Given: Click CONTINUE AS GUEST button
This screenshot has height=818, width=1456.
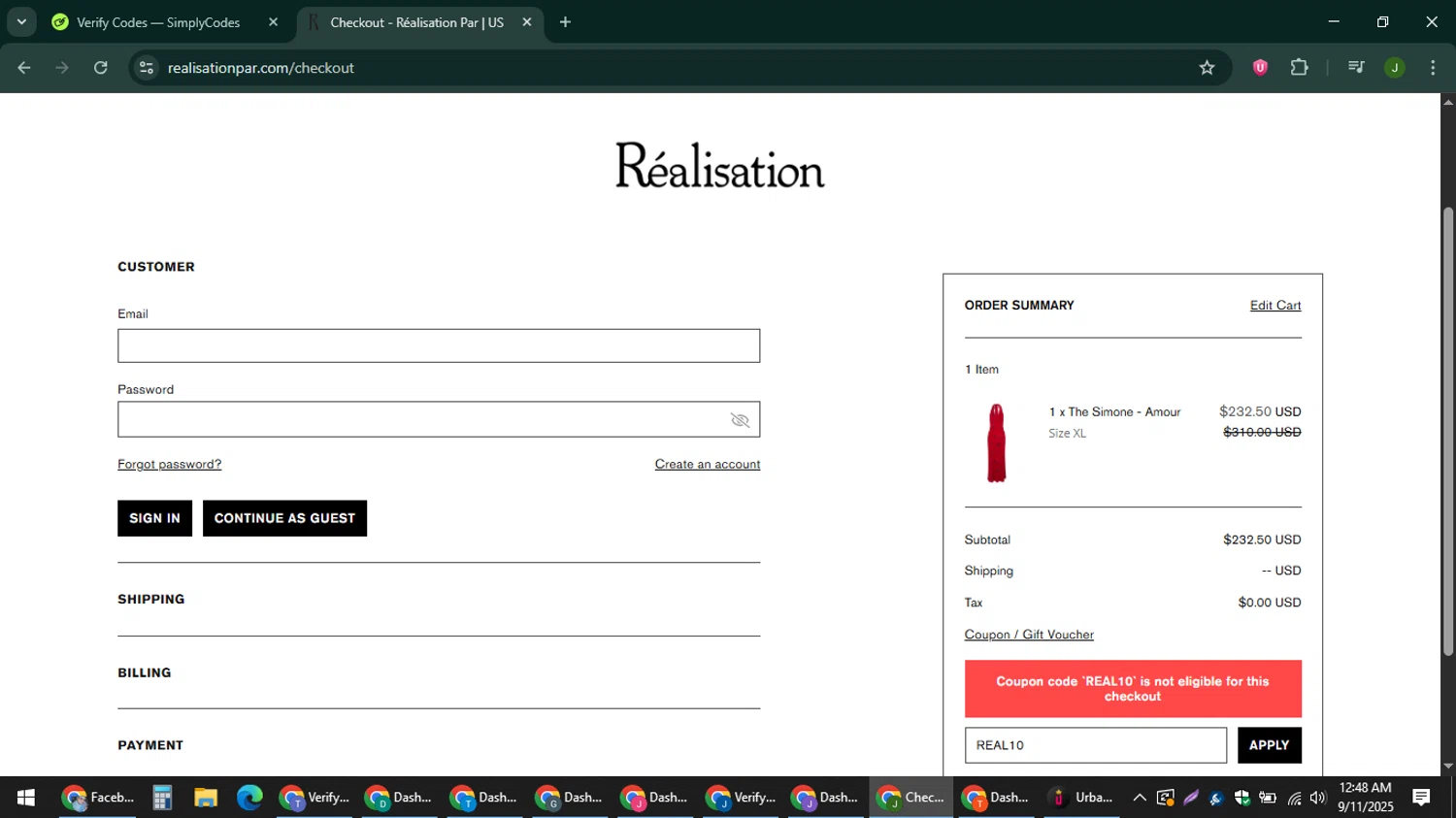Looking at the screenshot, I should [x=284, y=518].
